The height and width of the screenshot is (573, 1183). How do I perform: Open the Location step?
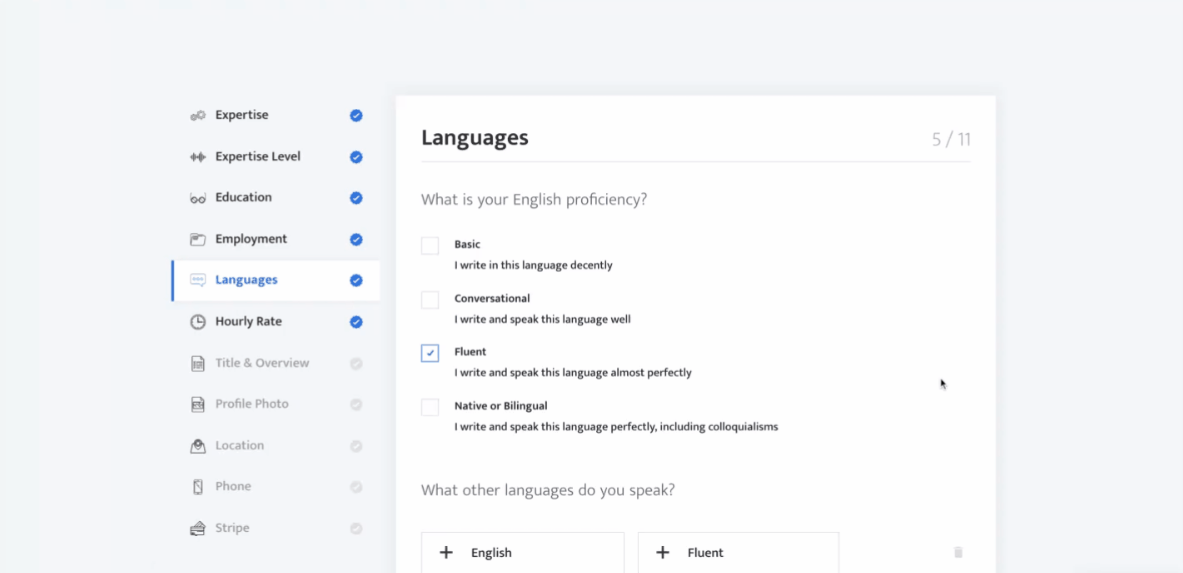pyautogui.click(x=276, y=445)
